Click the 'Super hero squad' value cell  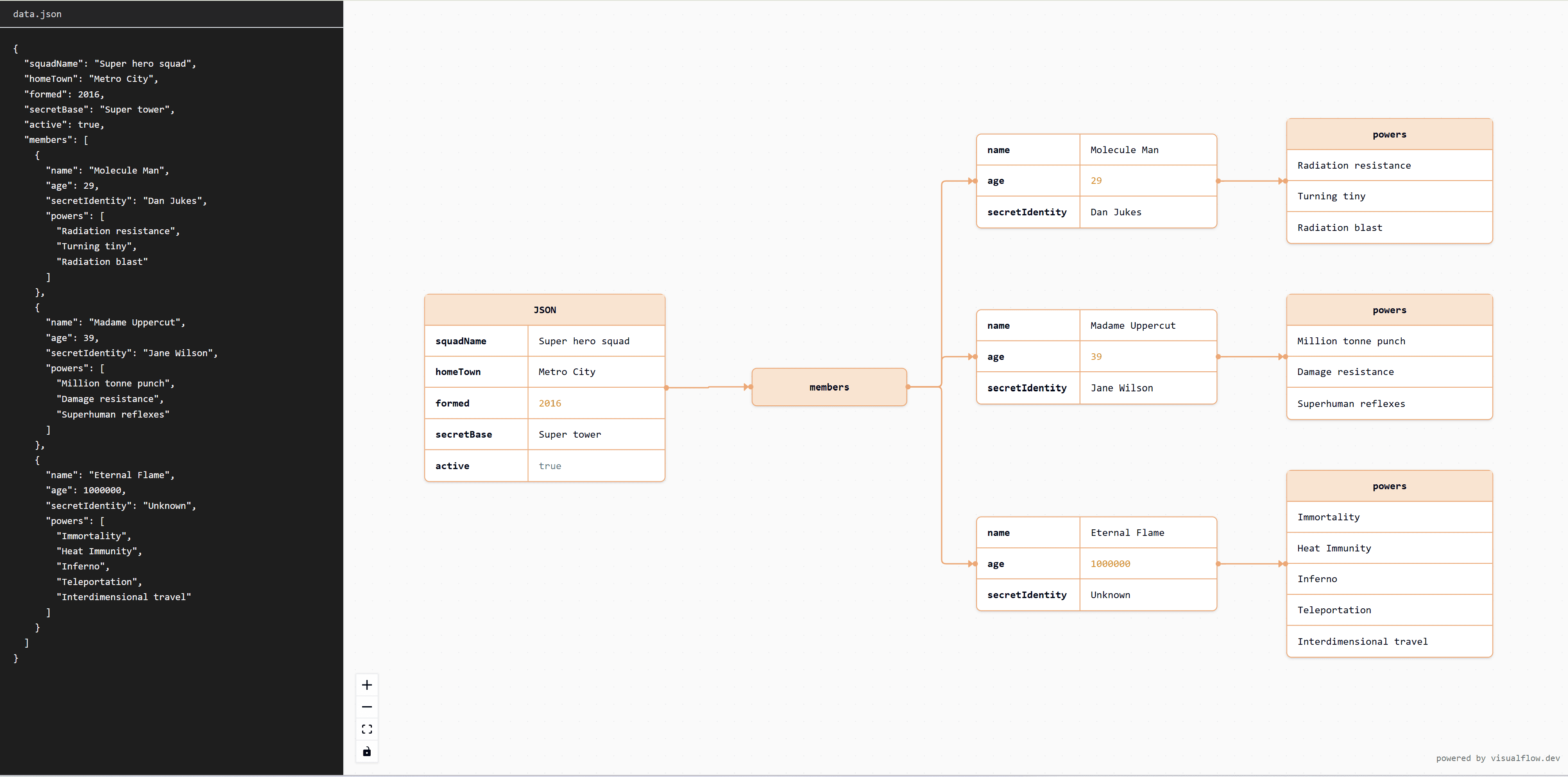[596, 341]
